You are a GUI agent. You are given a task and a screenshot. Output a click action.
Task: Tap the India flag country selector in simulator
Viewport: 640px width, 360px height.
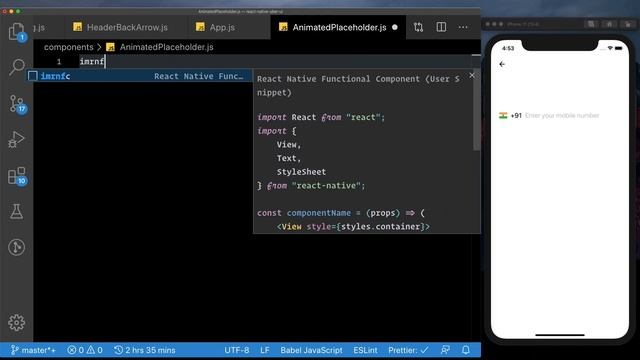[x=503, y=116]
